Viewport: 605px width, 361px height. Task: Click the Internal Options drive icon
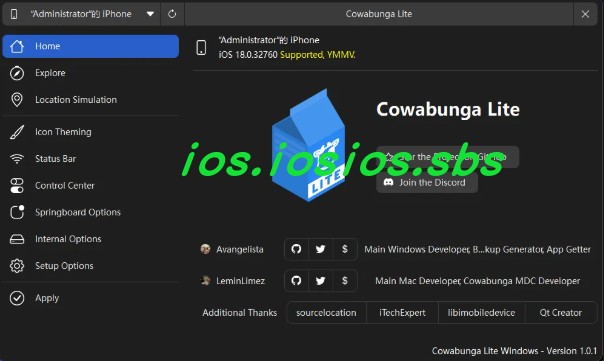point(17,239)
